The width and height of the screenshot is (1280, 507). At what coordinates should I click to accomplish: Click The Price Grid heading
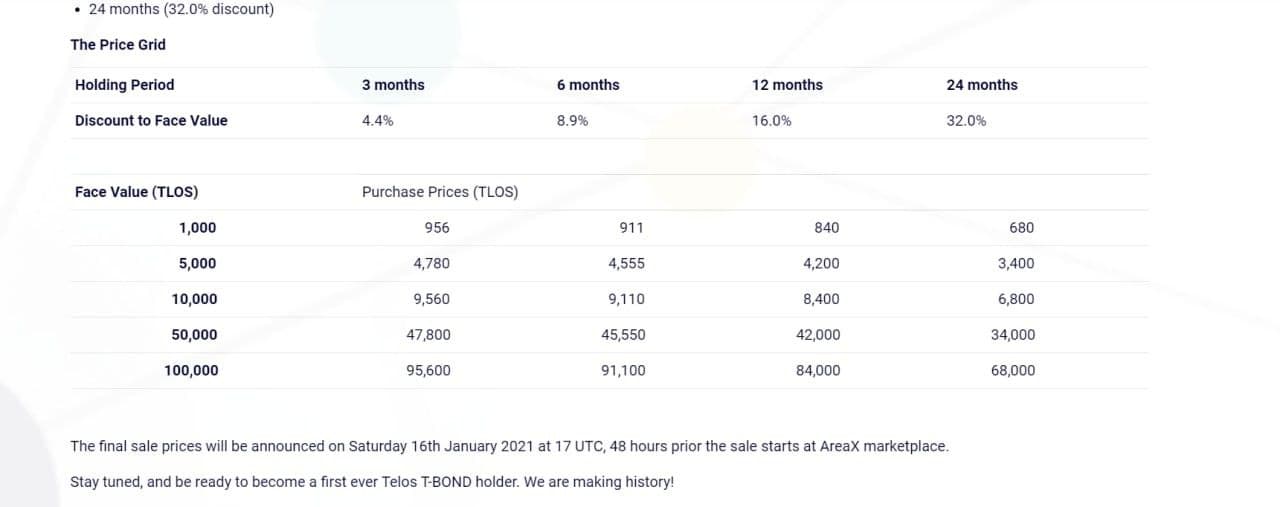118,44
